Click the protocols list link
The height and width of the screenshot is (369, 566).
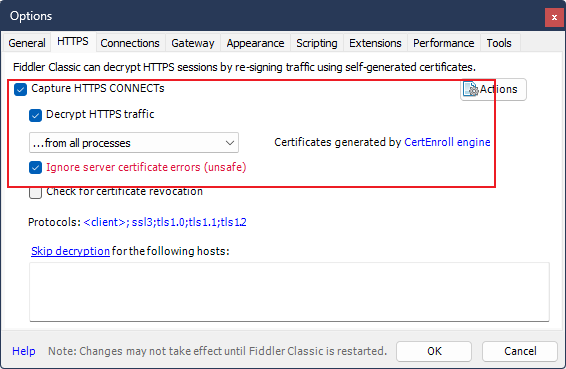pyautogui.click(x=165, y=222)
